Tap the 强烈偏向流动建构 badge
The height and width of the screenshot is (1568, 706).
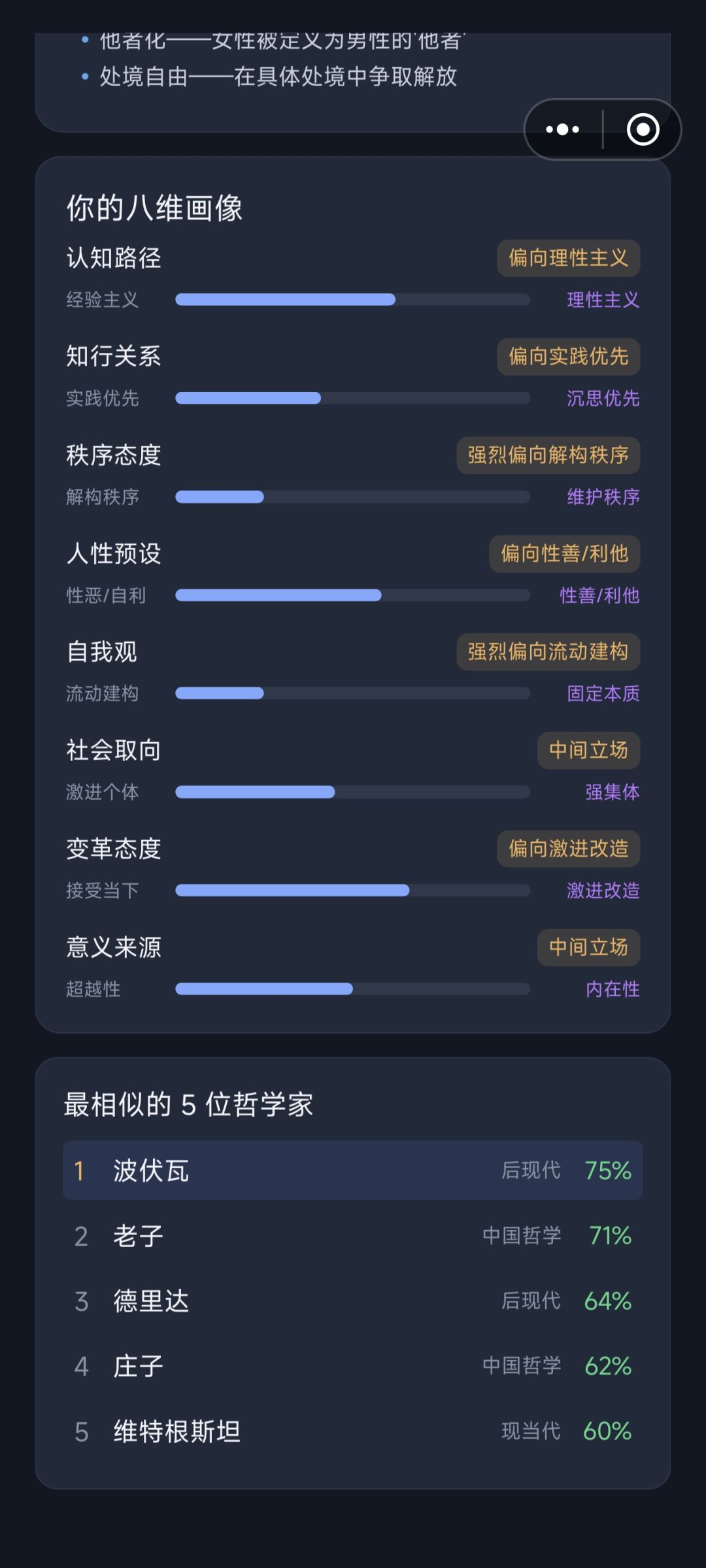coord(548,652)
